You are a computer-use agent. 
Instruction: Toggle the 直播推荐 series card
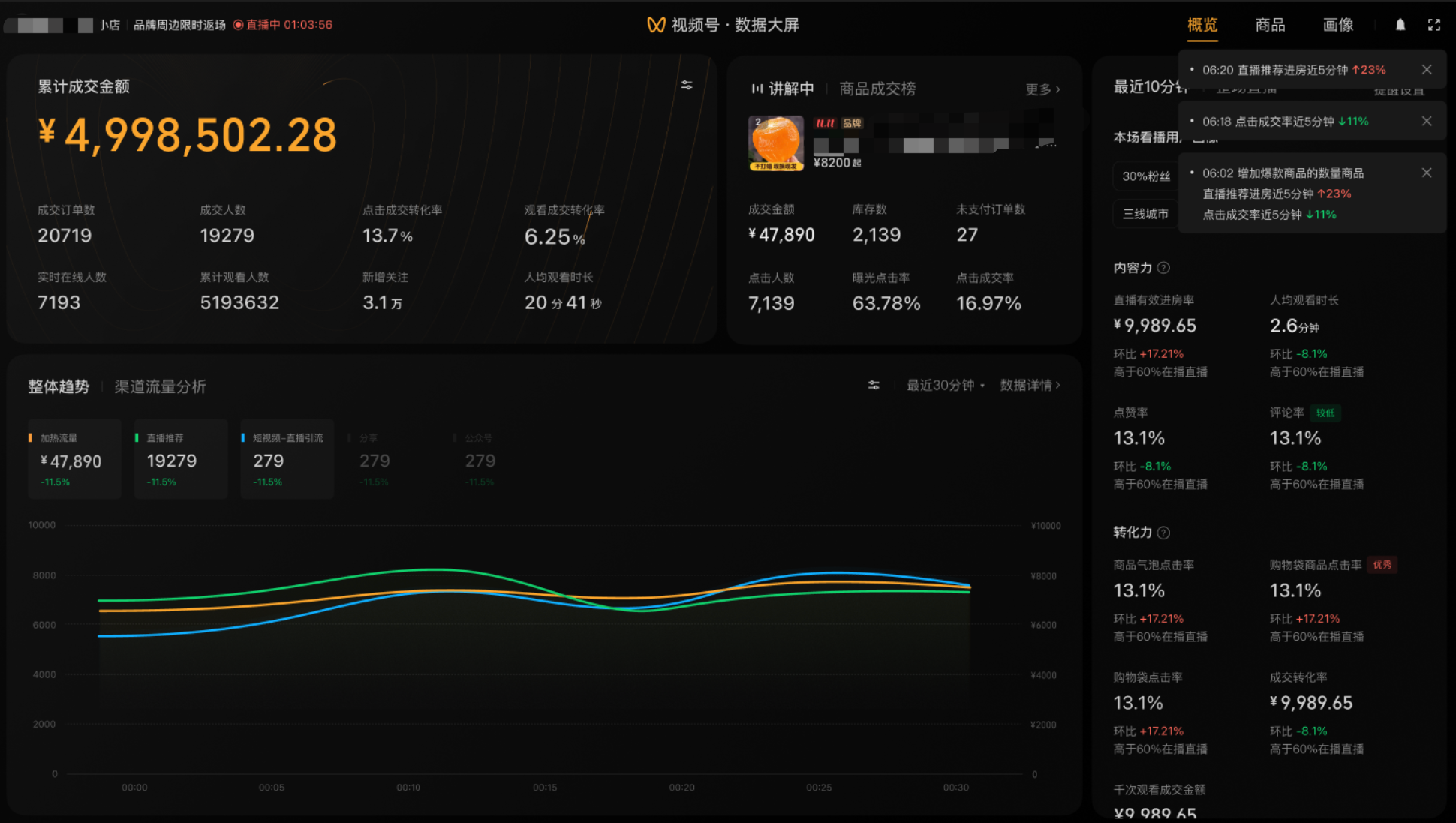click(x=180, y=459)
